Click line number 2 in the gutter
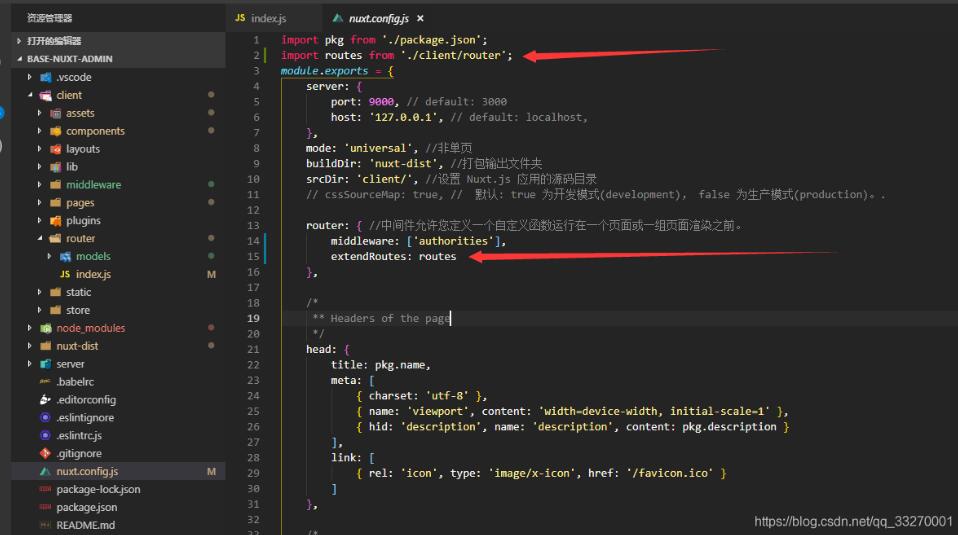958x535 pixels. (x=257, y=55)
